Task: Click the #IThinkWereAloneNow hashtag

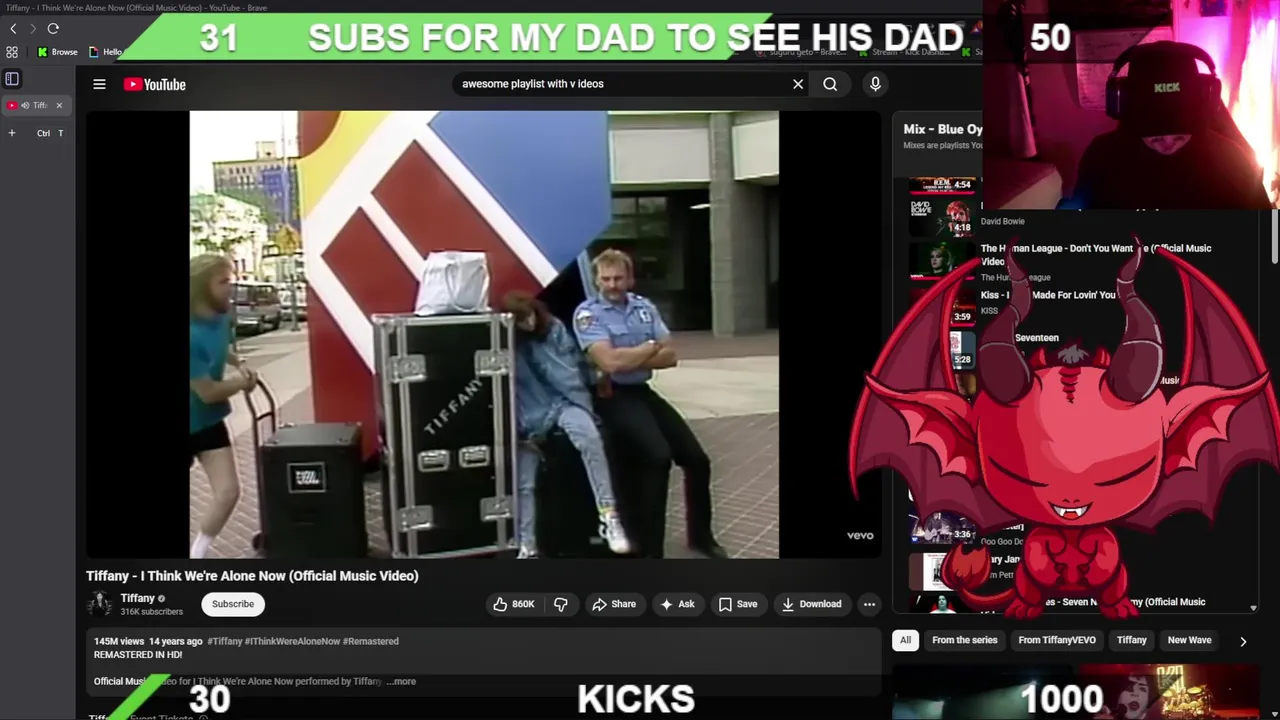Action: pyautogui.click(x=292, y=641)
